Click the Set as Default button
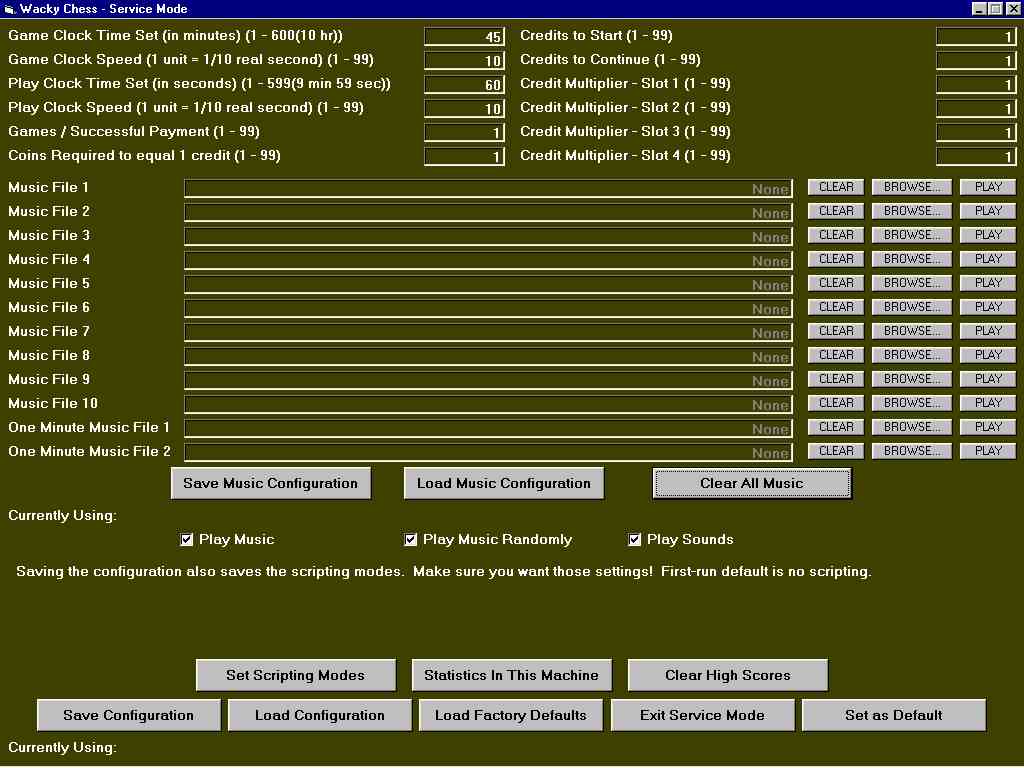The height and width of the screenshot is (768, 1024). (893, 715)
